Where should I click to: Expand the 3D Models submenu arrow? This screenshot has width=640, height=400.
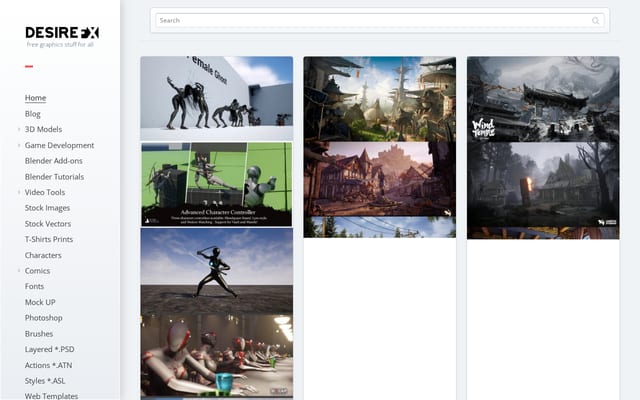click(19, 129)
